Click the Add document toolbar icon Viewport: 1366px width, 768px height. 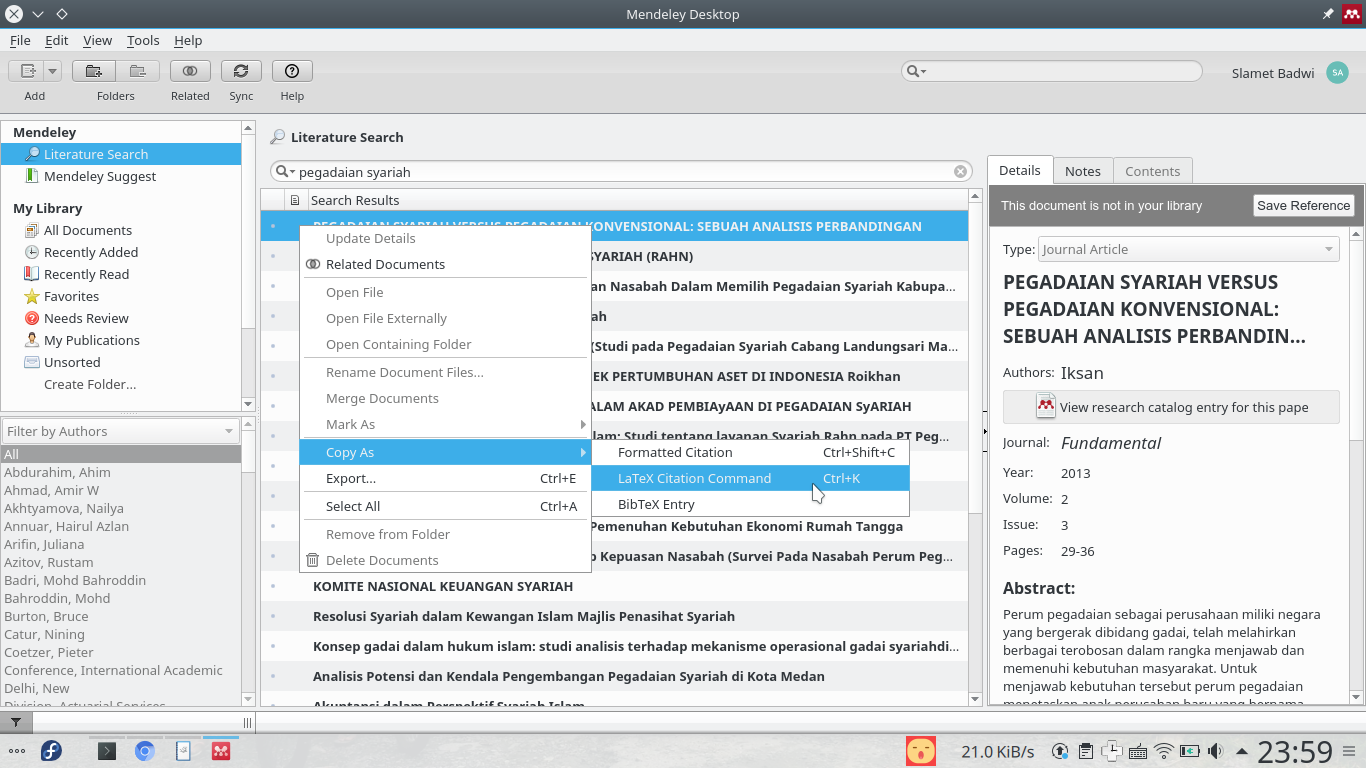(x=26, y=71)
